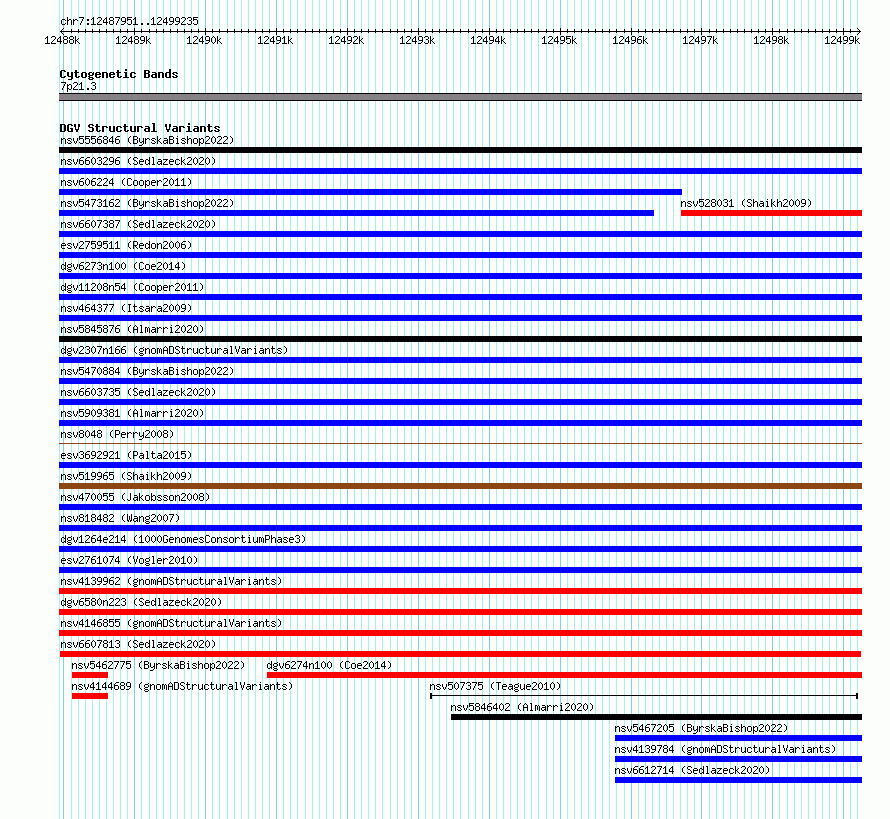This screenshot has width=890, height=819.
Task: Select the nsv470055 (Jakobsson2008) label
Action: point(135,497)
